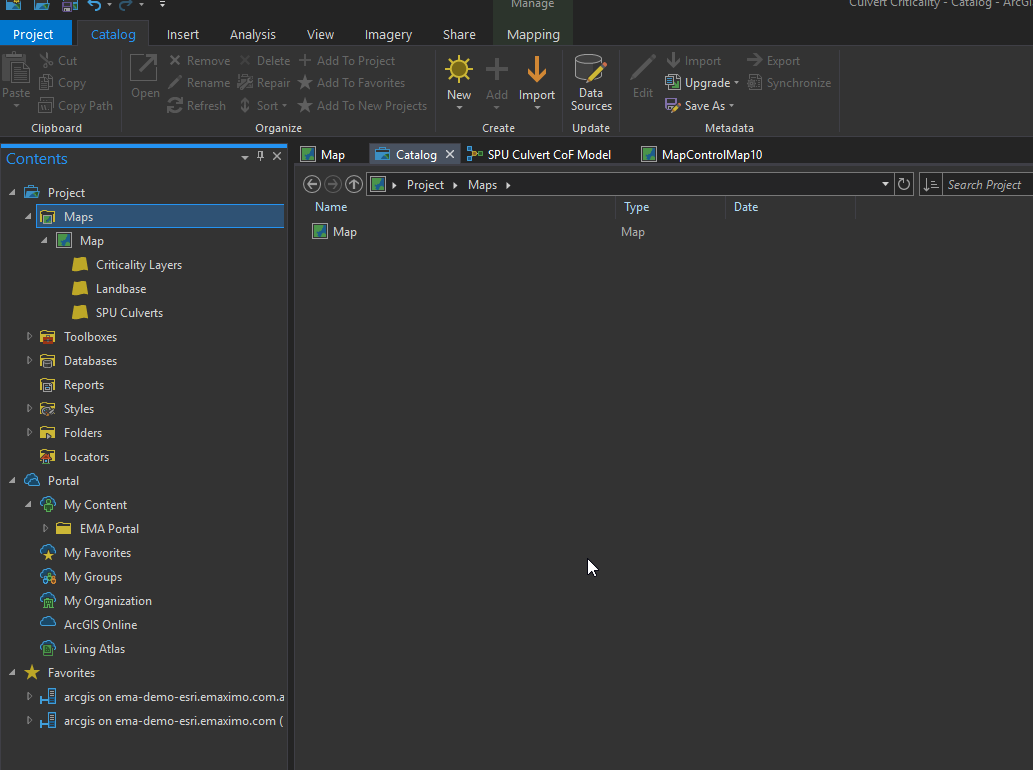Select the Databases node

tap(90, 361)
